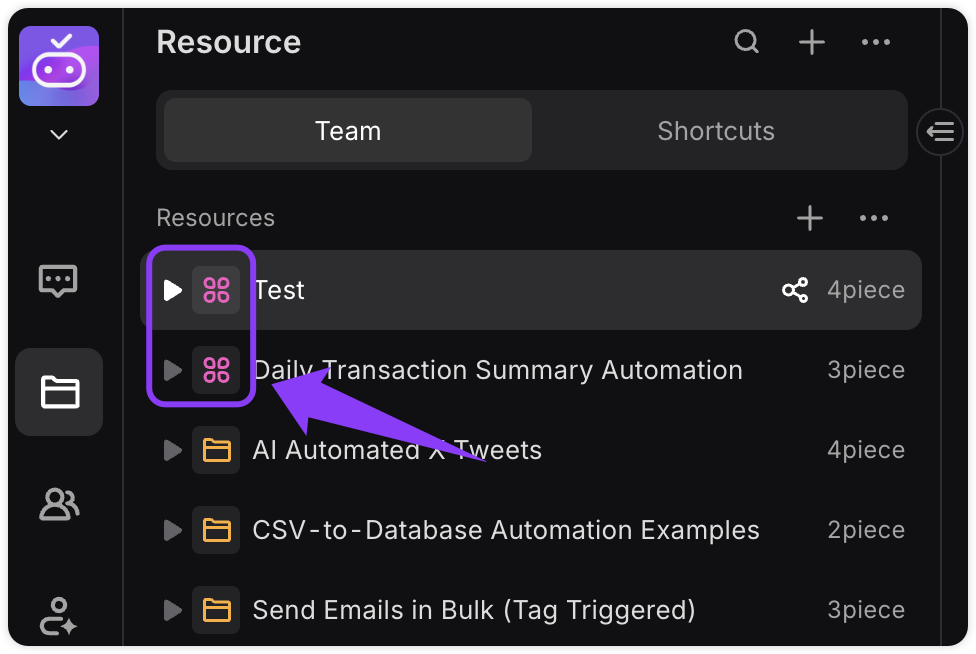Image resolution: width=976 pixels, height=654 pixels.
Task: Expand AI Automated X Tweets folder
Action: 172,450
